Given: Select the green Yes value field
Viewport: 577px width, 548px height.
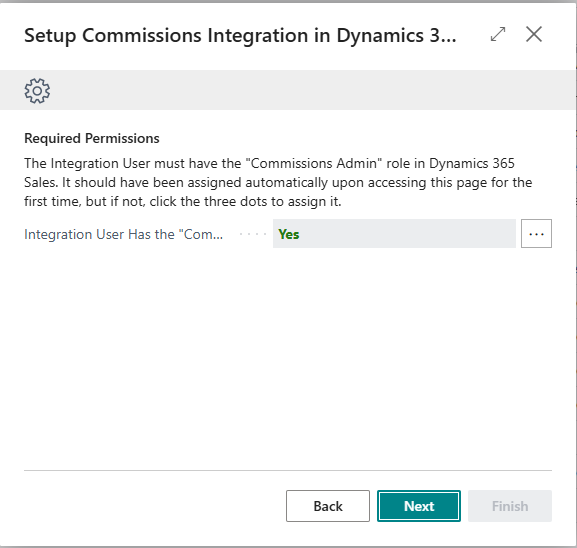Looking at the screenshot, I should [x=394, y=234].
